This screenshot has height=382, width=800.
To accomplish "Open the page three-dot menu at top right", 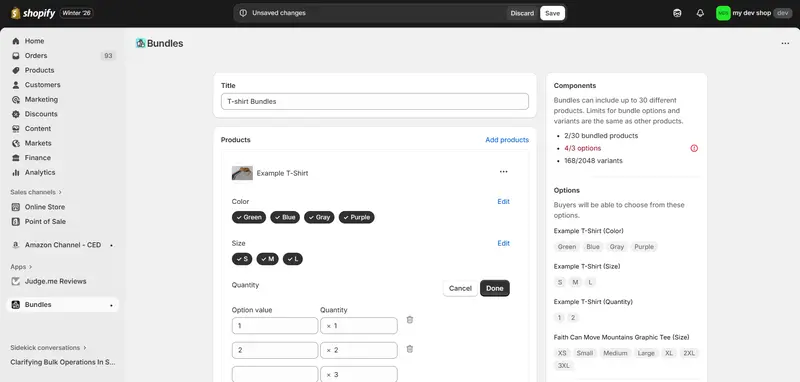I will [785, 44].
